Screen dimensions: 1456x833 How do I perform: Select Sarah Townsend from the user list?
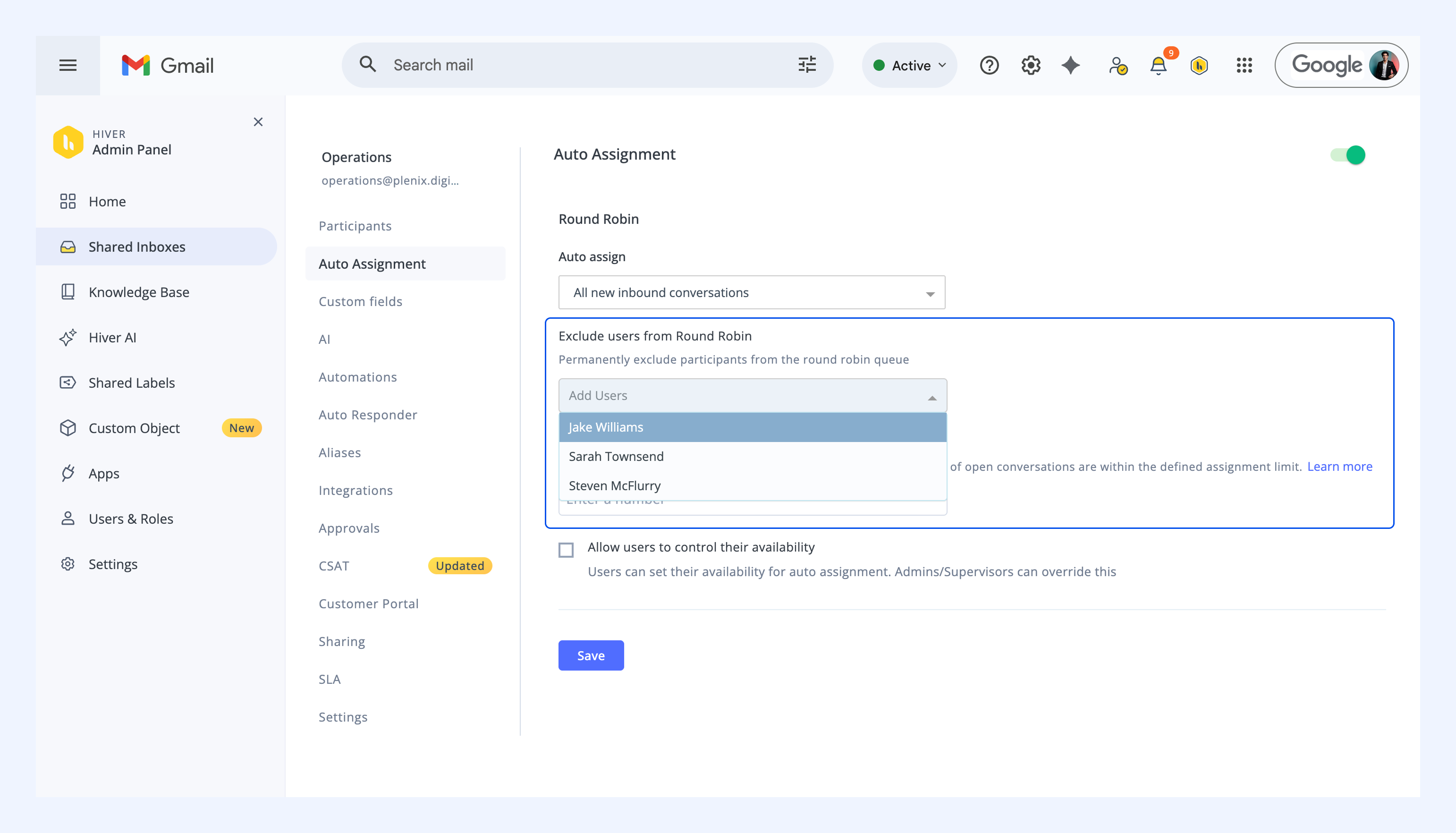coord(753,457)
